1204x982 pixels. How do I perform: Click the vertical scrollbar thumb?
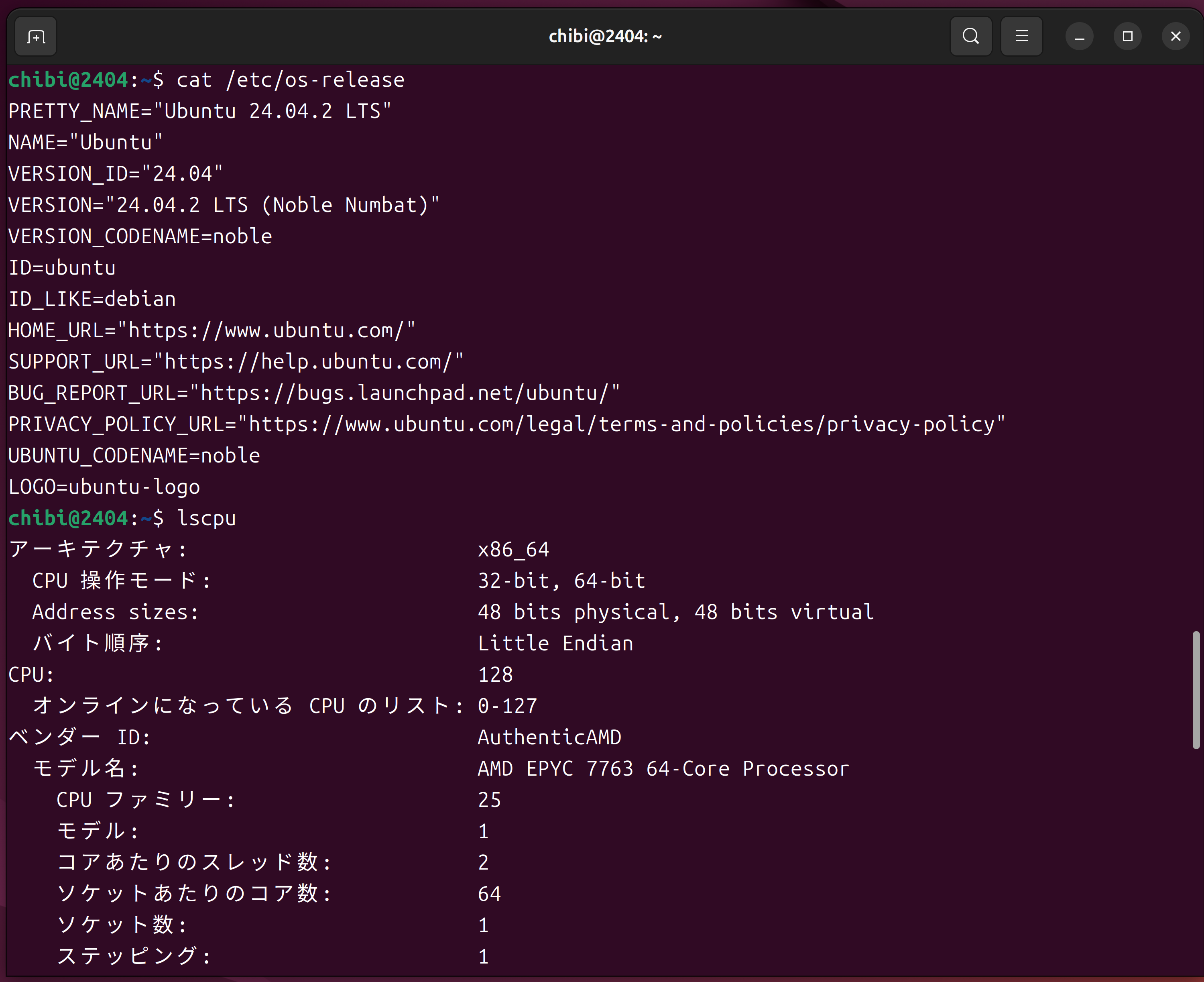click(x=1196, y=690)
